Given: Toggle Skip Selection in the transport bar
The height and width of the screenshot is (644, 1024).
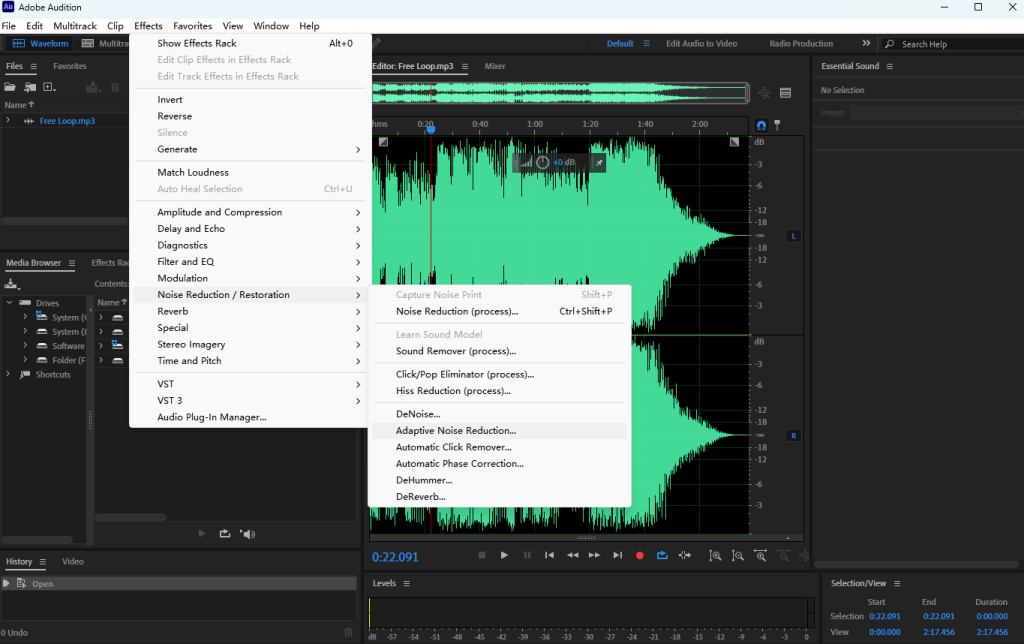Looking at the screenshot, I should 684,555.
